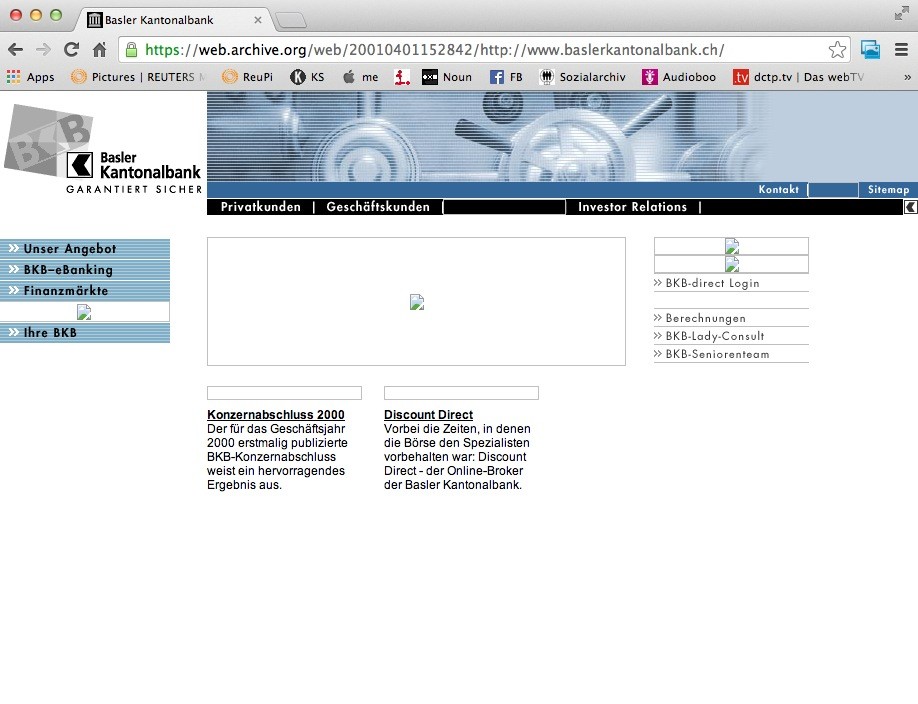Viewport: 918px width, 704px height.
Task: Go back to the previous page
Action: click(x=16, y=50)
